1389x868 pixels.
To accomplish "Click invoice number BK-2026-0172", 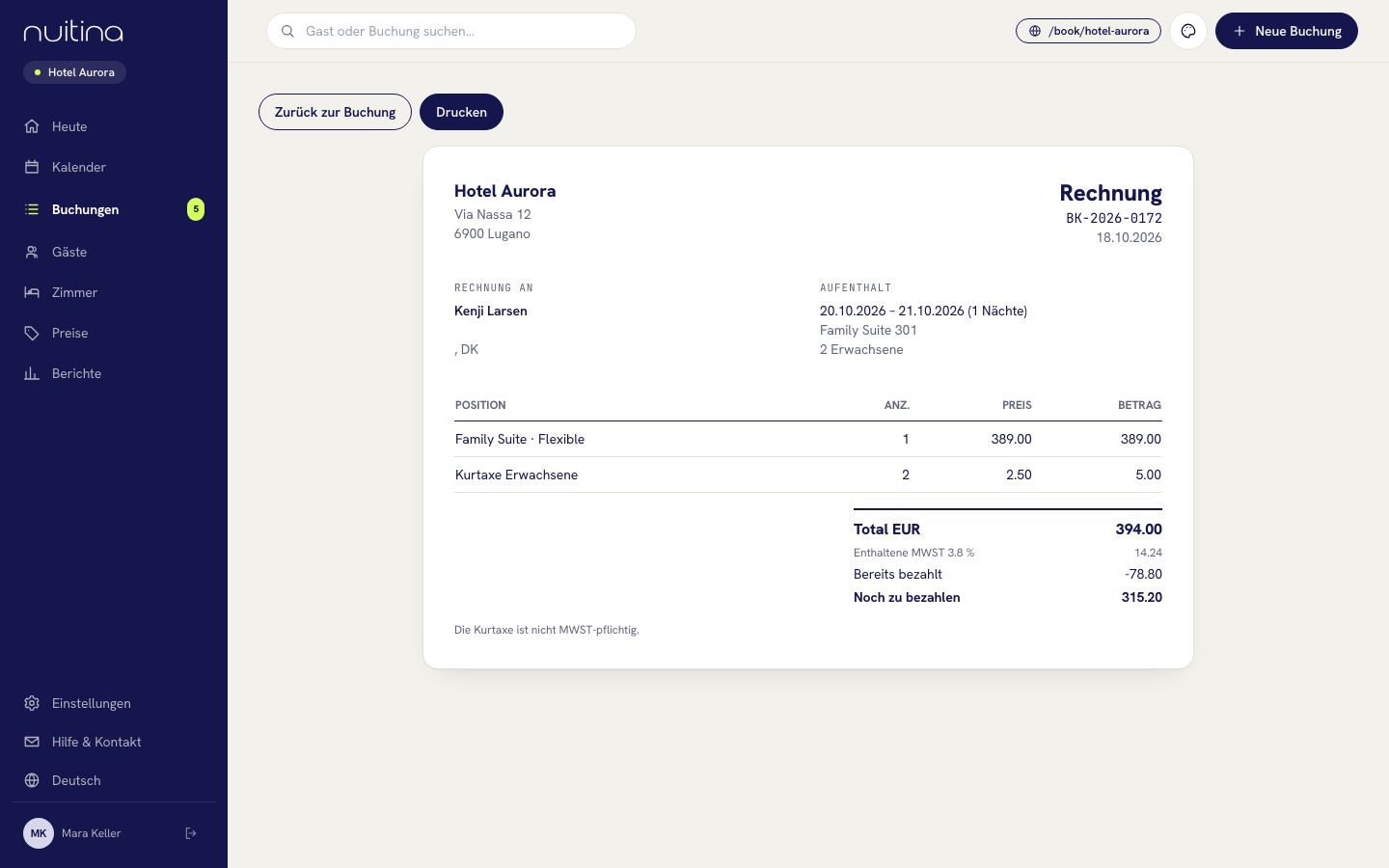I will [x=1114, y=218].
